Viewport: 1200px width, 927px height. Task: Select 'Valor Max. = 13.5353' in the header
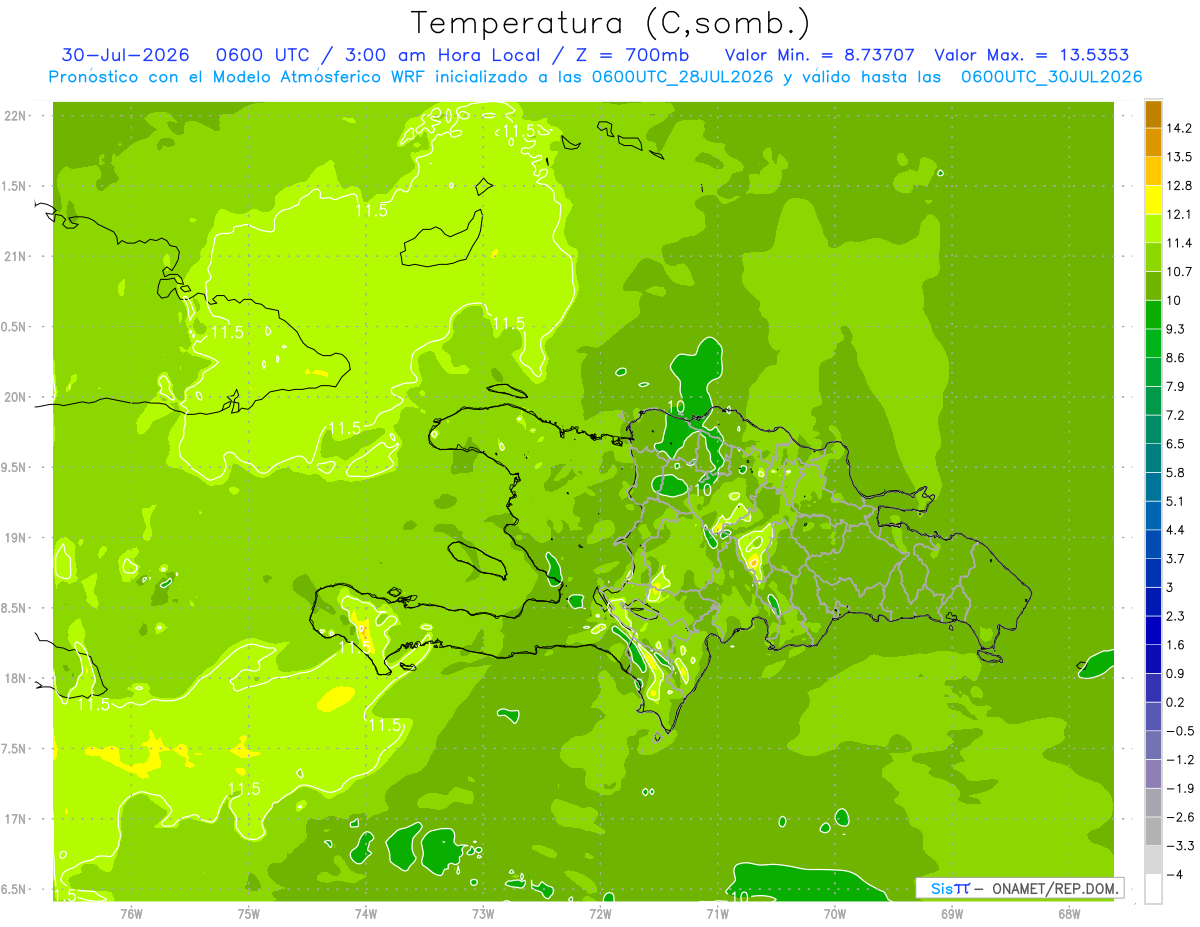click(x=1032, y=55)
